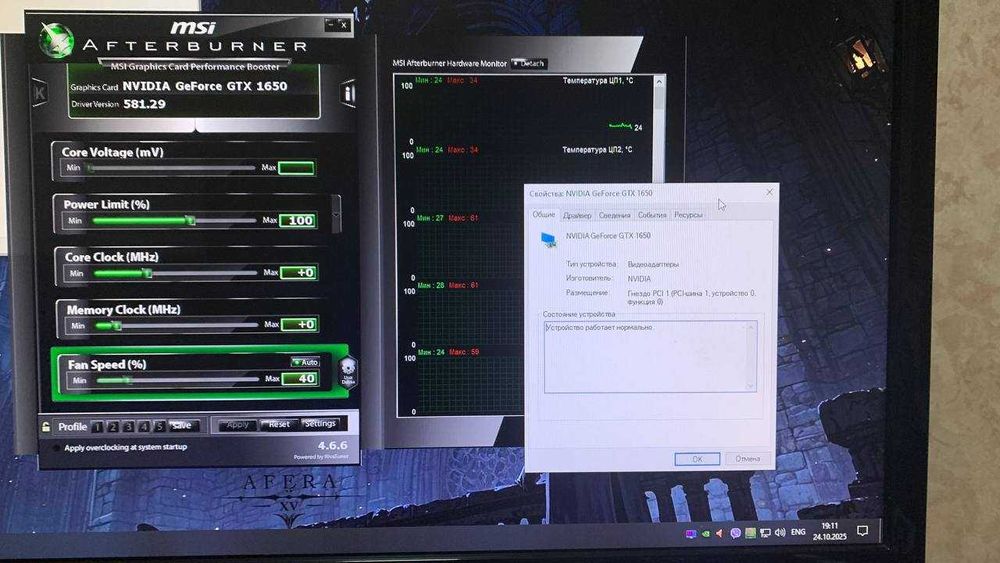Open the Viber tray icon
Image resolution: width=1000 pixels, height=563 pixels.
click(x=735, y=533)
